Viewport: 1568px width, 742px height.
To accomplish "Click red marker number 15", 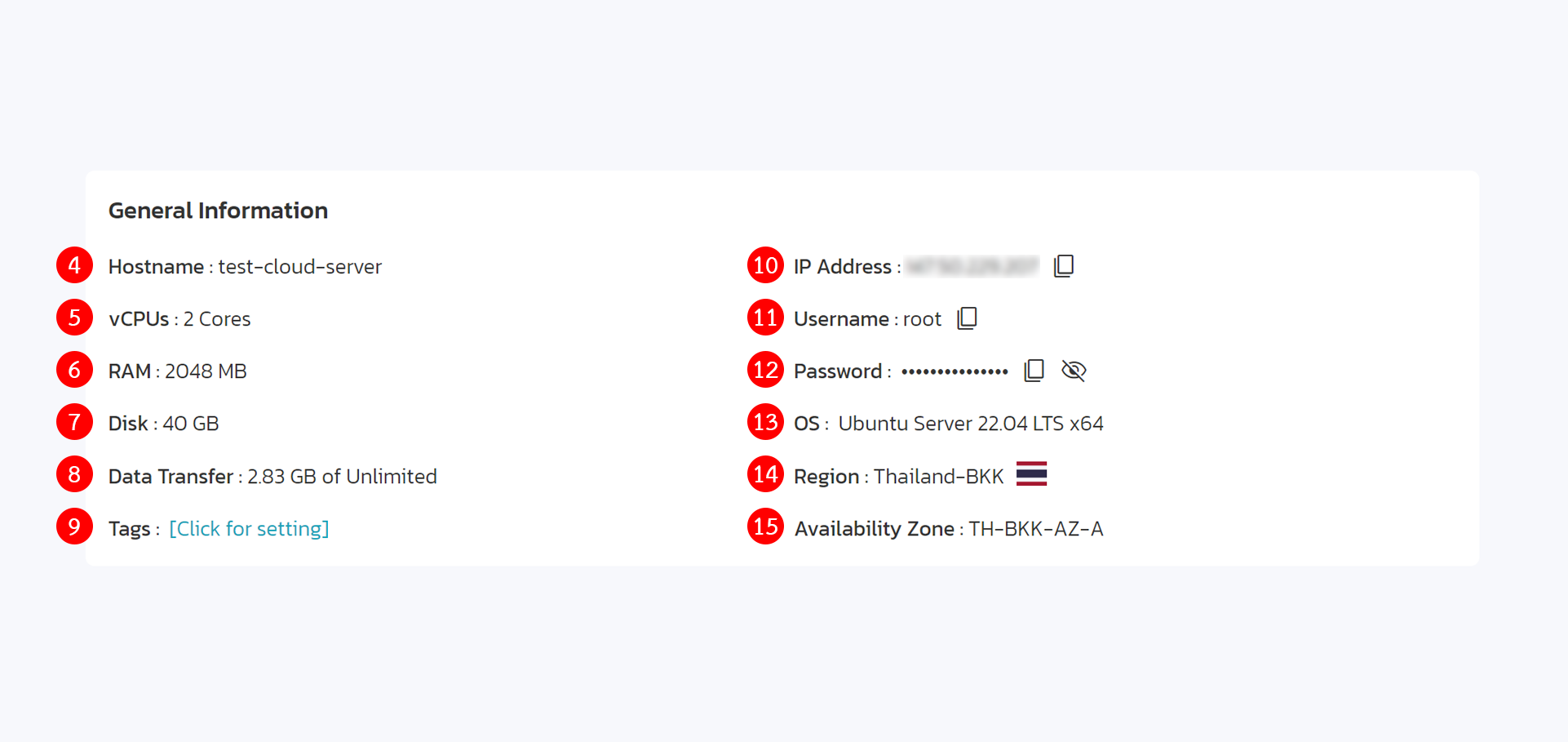I will pyautogui.click(x=765, y=527).
